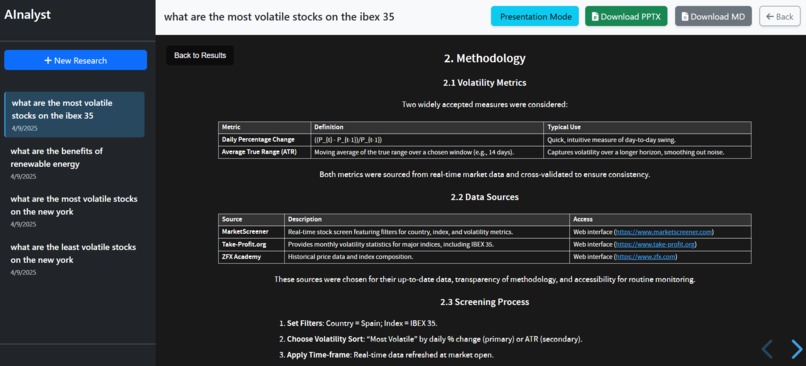Click 'Average True Range (ATR)' table cell
This screenshot has height=366, width=806.
(x=265, y=152)
